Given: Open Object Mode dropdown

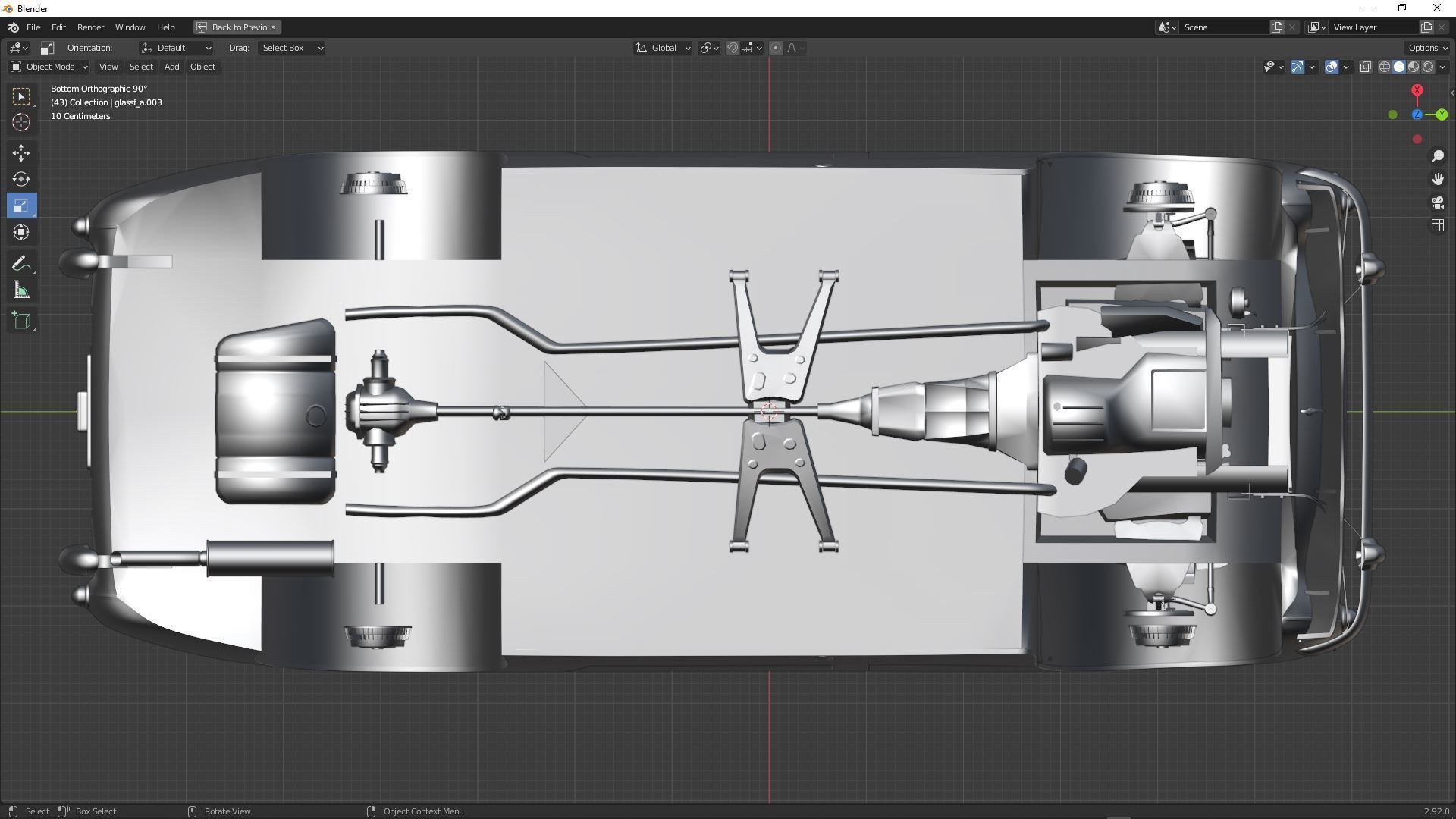Looking at the screenshot, I should point(49,67).
